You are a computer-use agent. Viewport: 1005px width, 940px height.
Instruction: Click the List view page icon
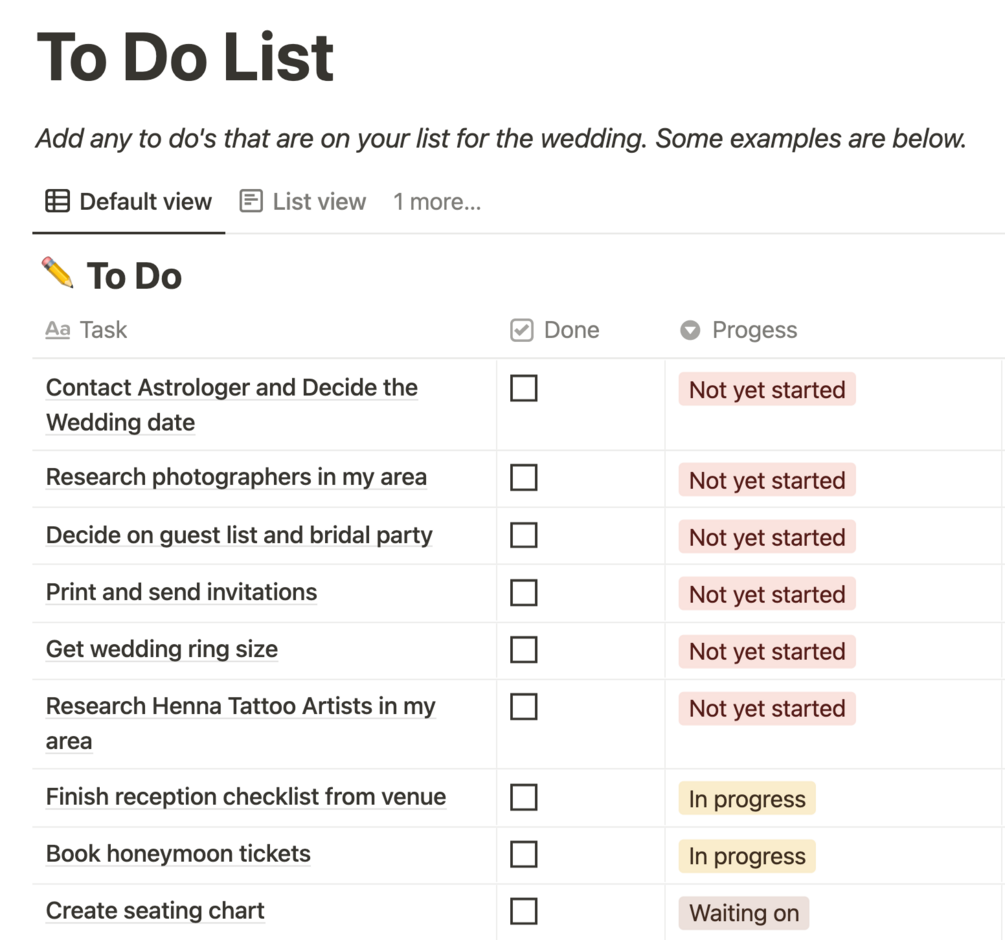(251, 201)
